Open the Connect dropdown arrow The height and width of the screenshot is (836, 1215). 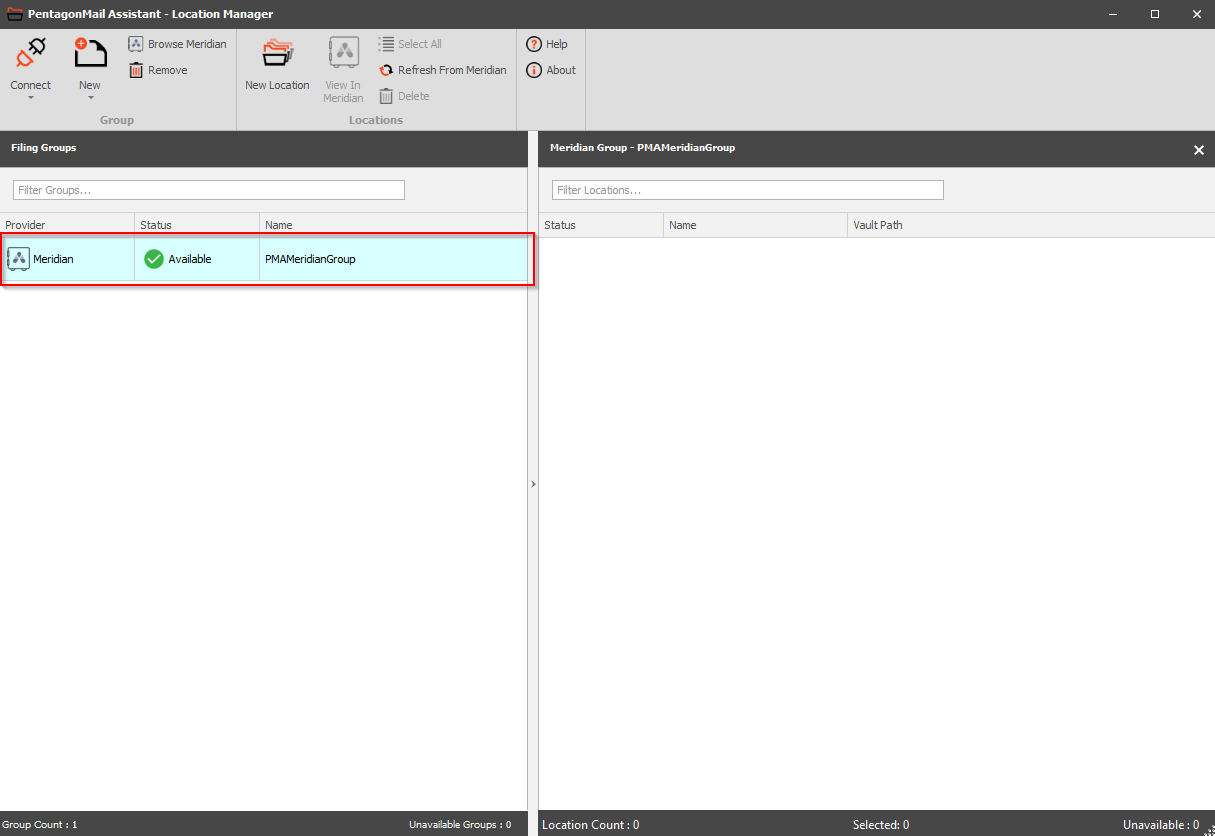31,98
